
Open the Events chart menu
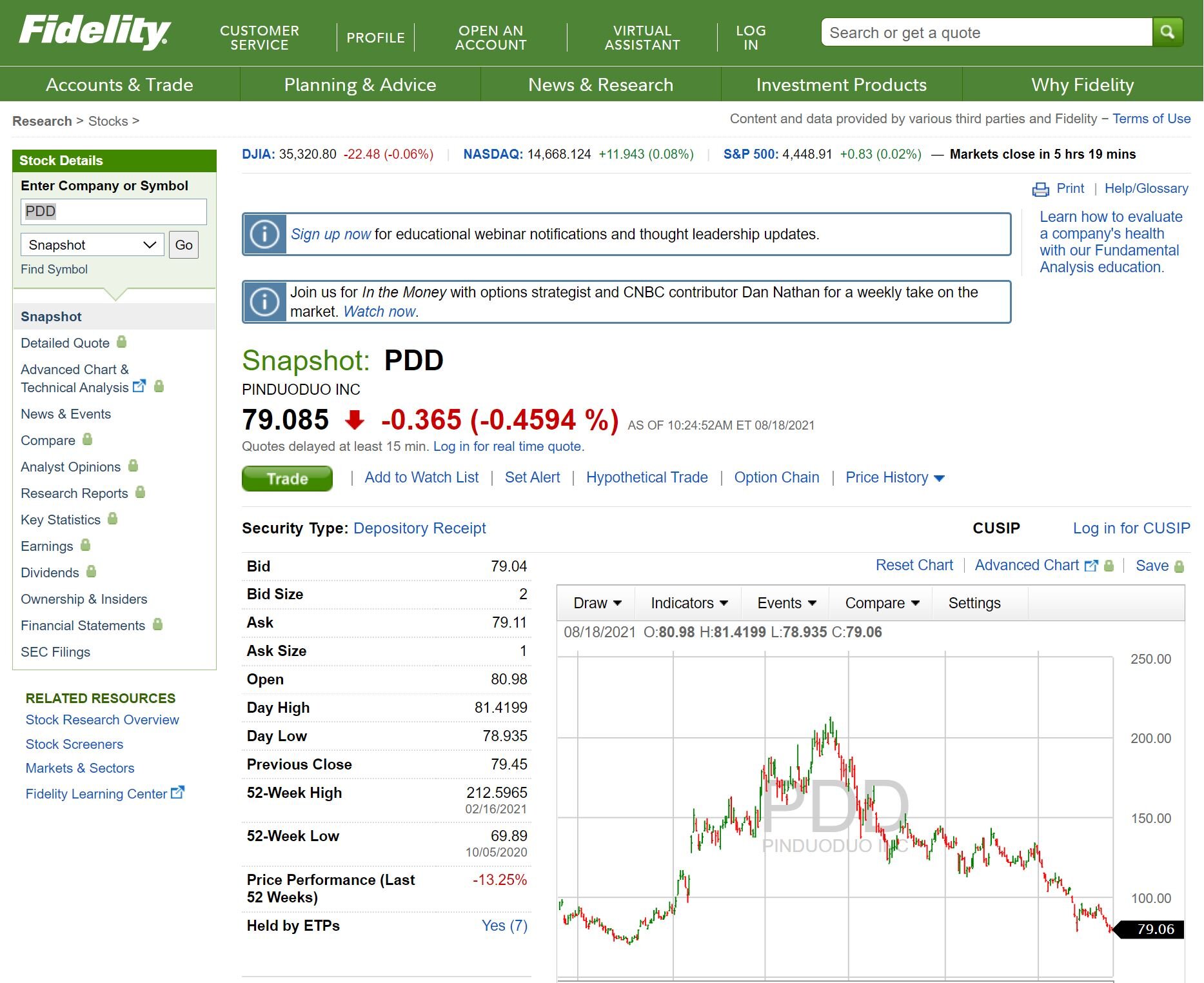point(786,603)
